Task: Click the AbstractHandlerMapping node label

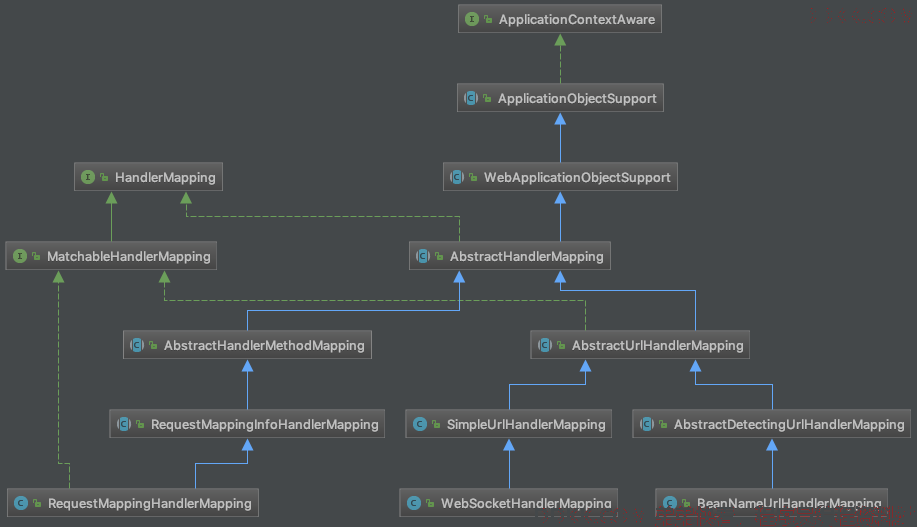Action: [x=526, y=256]
